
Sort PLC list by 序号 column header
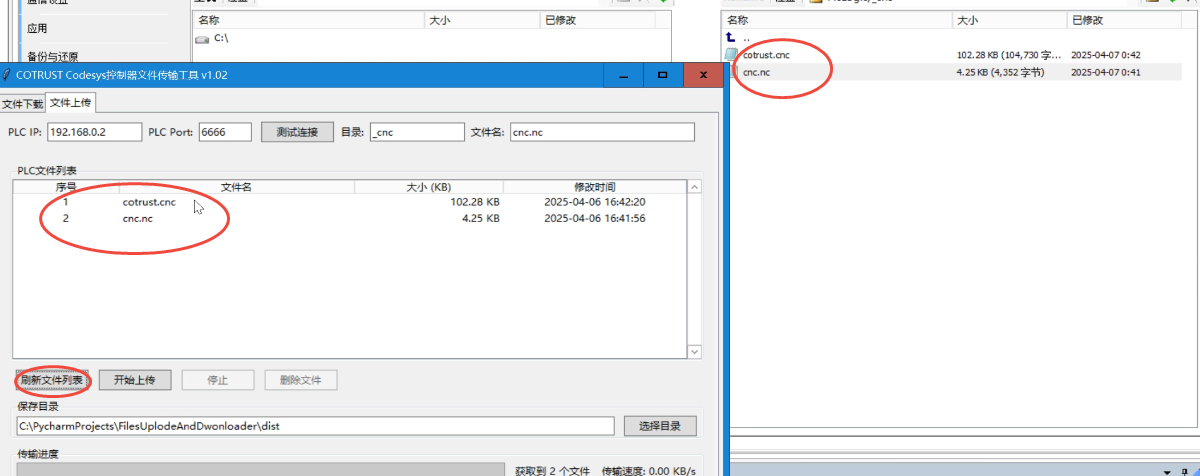coord(66,187)
